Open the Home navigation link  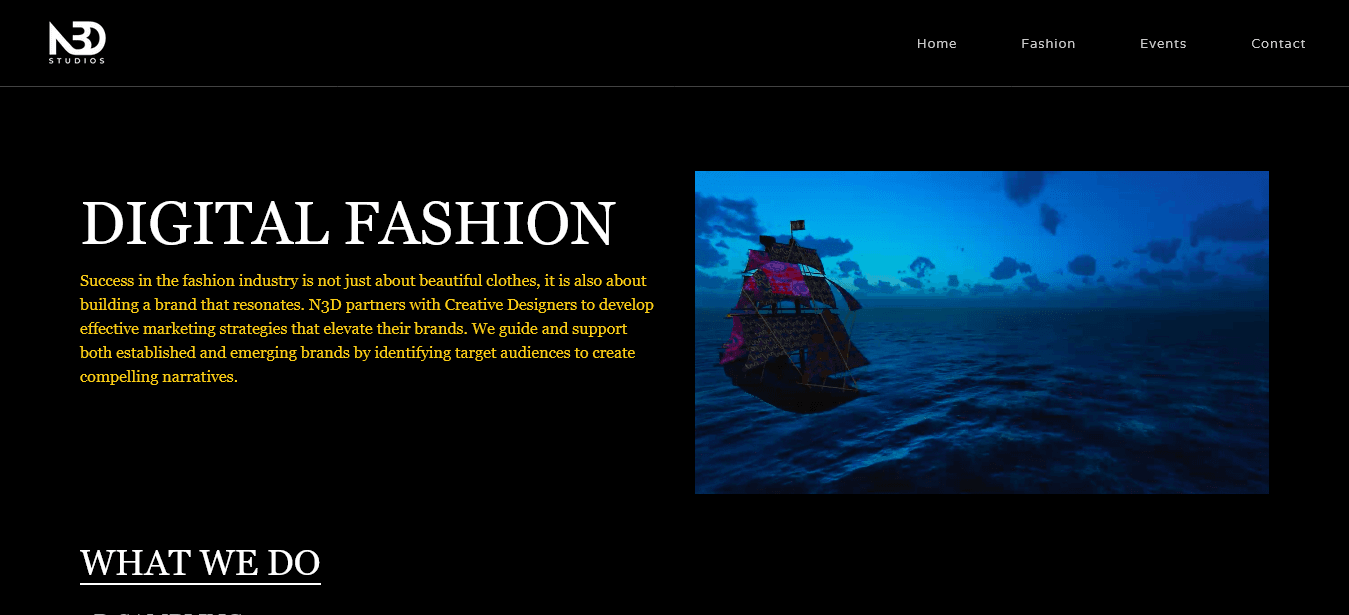(x=937, y=43)
